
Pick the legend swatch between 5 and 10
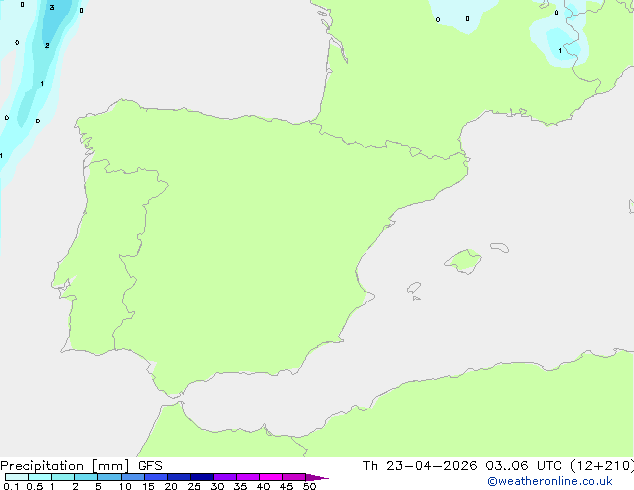109,477
